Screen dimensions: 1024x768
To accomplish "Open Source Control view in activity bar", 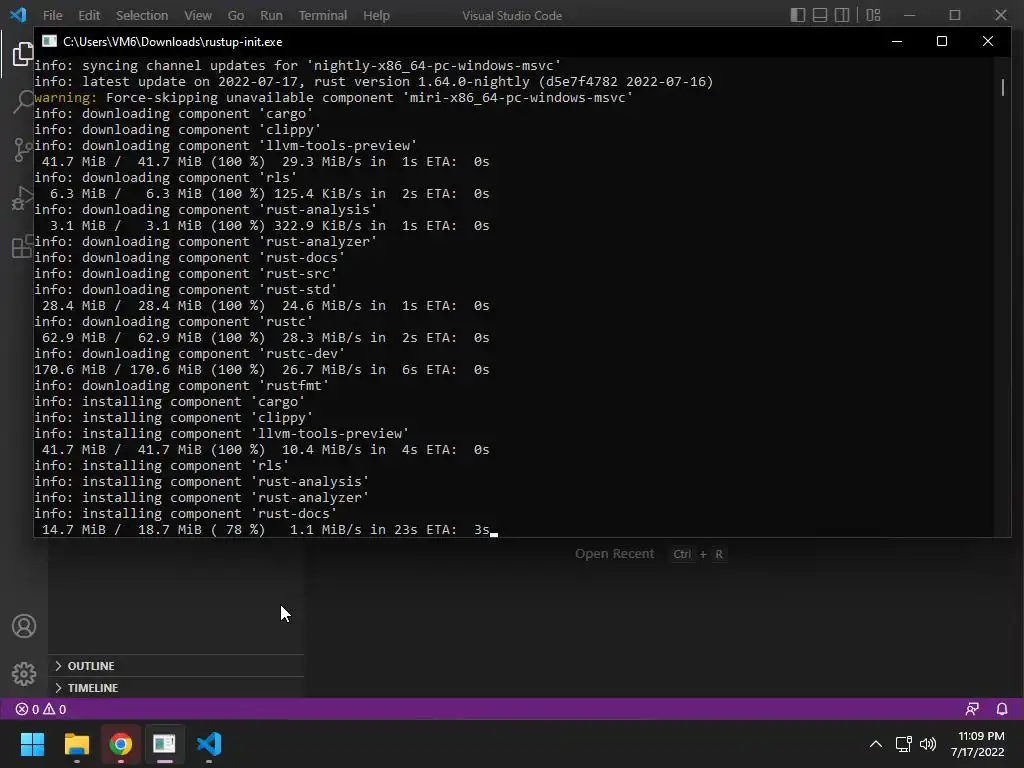I will point(23,150).
